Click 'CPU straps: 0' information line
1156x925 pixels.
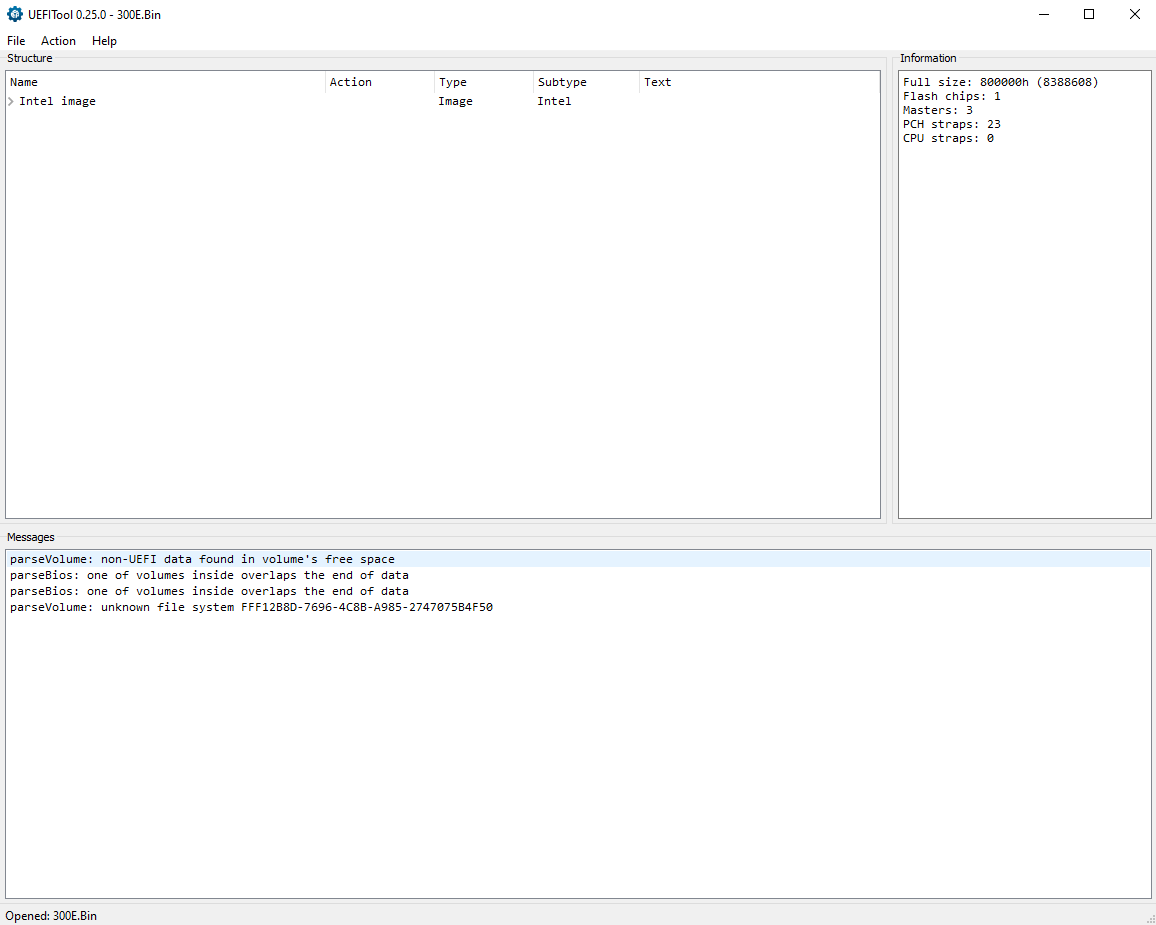pyautogui.click(x=948, y=138)
